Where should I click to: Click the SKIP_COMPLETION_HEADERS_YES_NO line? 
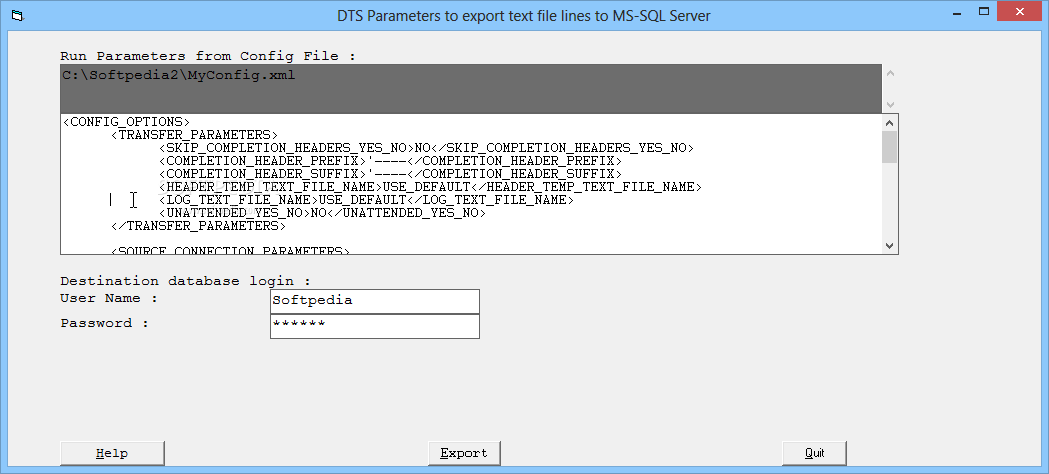tap(426, 148)
